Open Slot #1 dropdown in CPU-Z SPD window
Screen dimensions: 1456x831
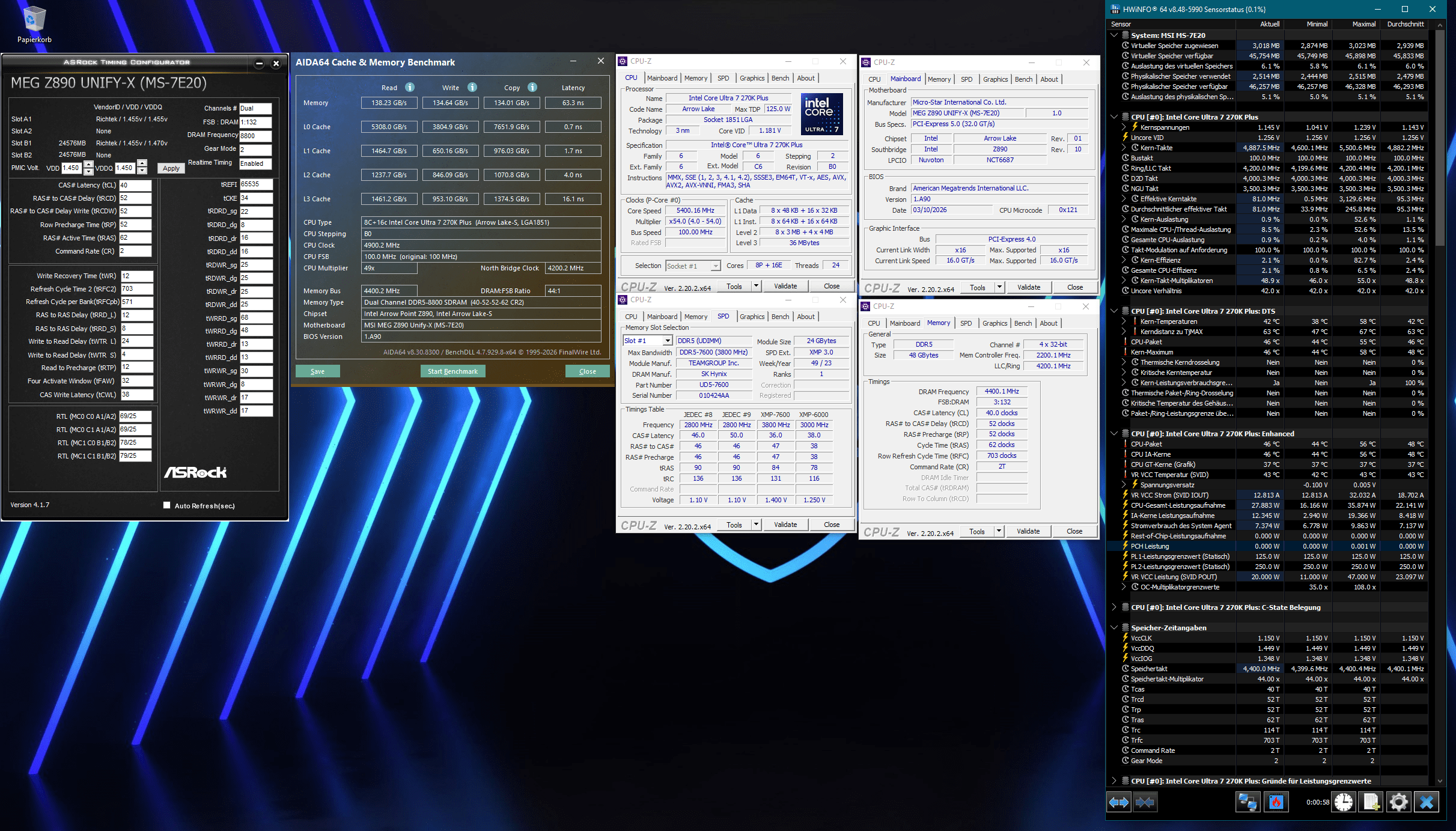coord(667,341)
